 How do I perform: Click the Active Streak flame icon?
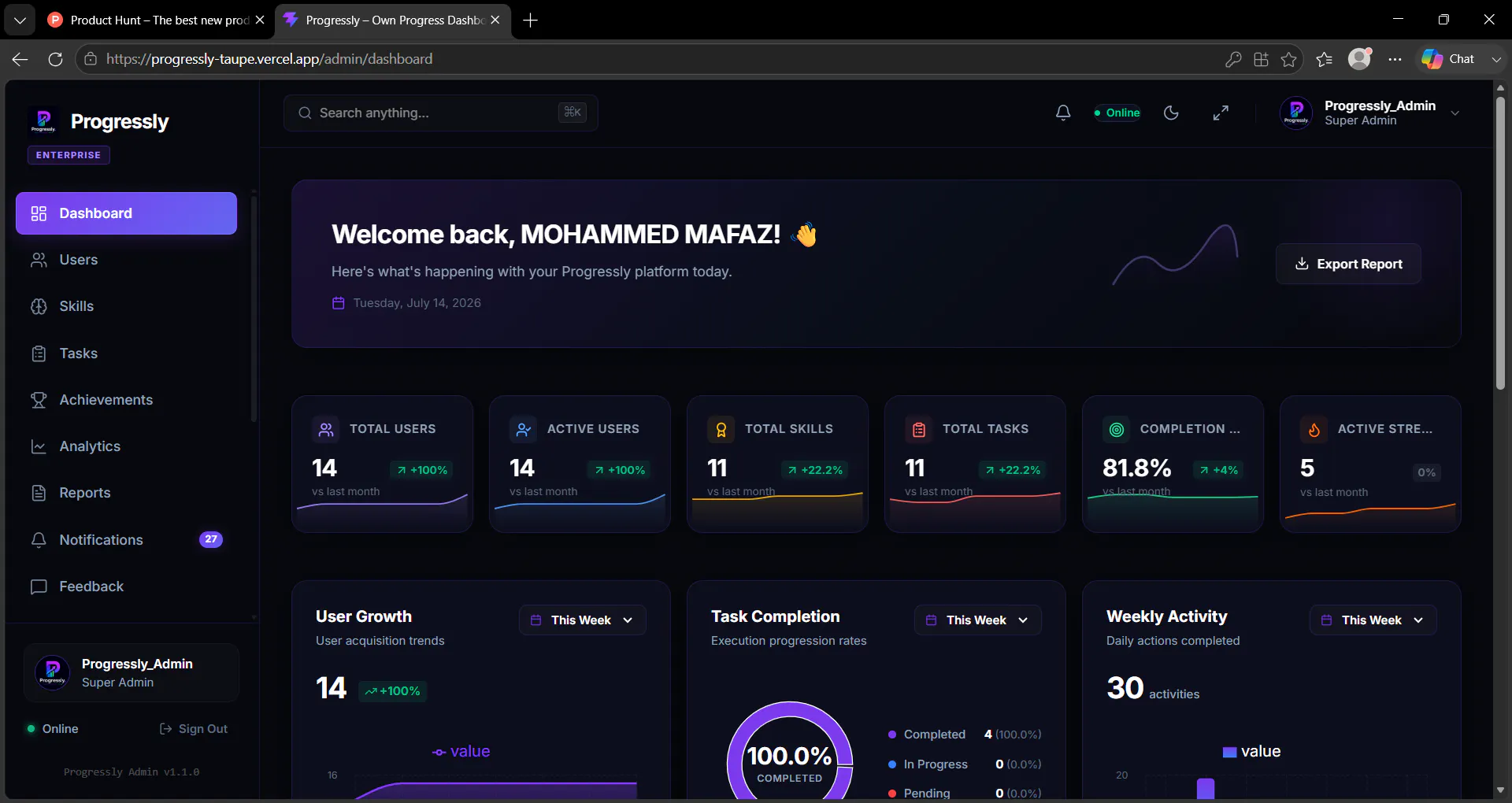pos(1314,429)
